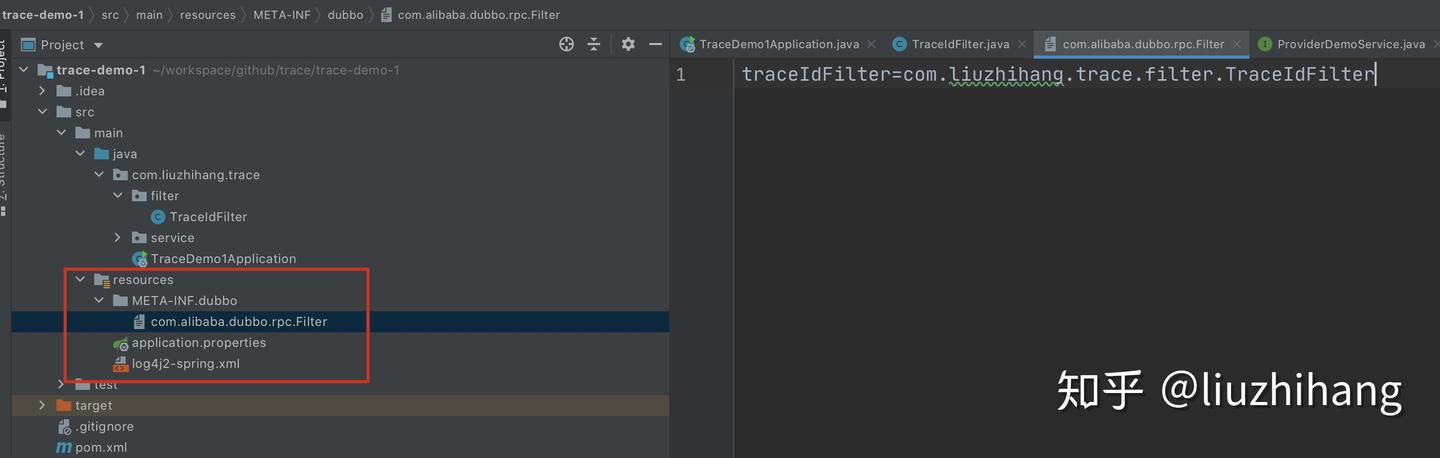Open the Project panel settings gear
1440x458 pixels.
click(628, 44)
